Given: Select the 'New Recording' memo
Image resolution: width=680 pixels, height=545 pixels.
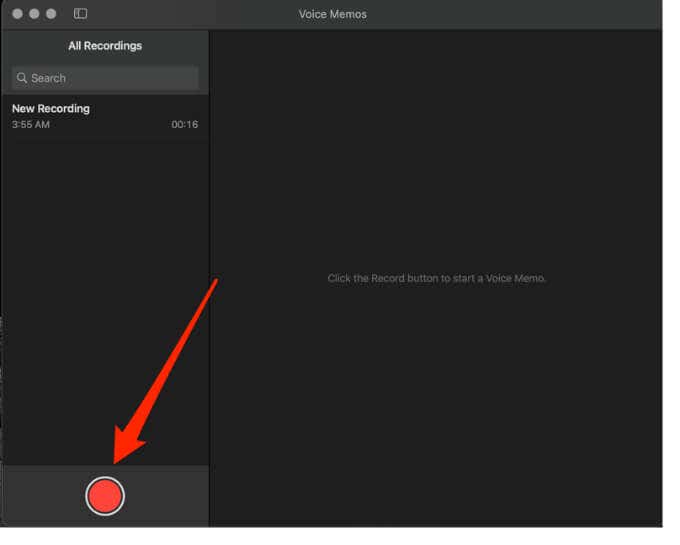Looking at the screenshot, I should click(x=105, y=116).
